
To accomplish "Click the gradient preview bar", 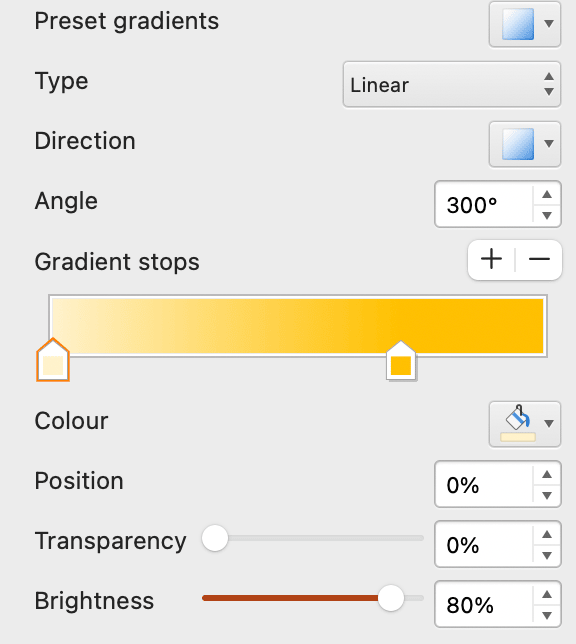I will pyautogui.click(x=298, y=326).
